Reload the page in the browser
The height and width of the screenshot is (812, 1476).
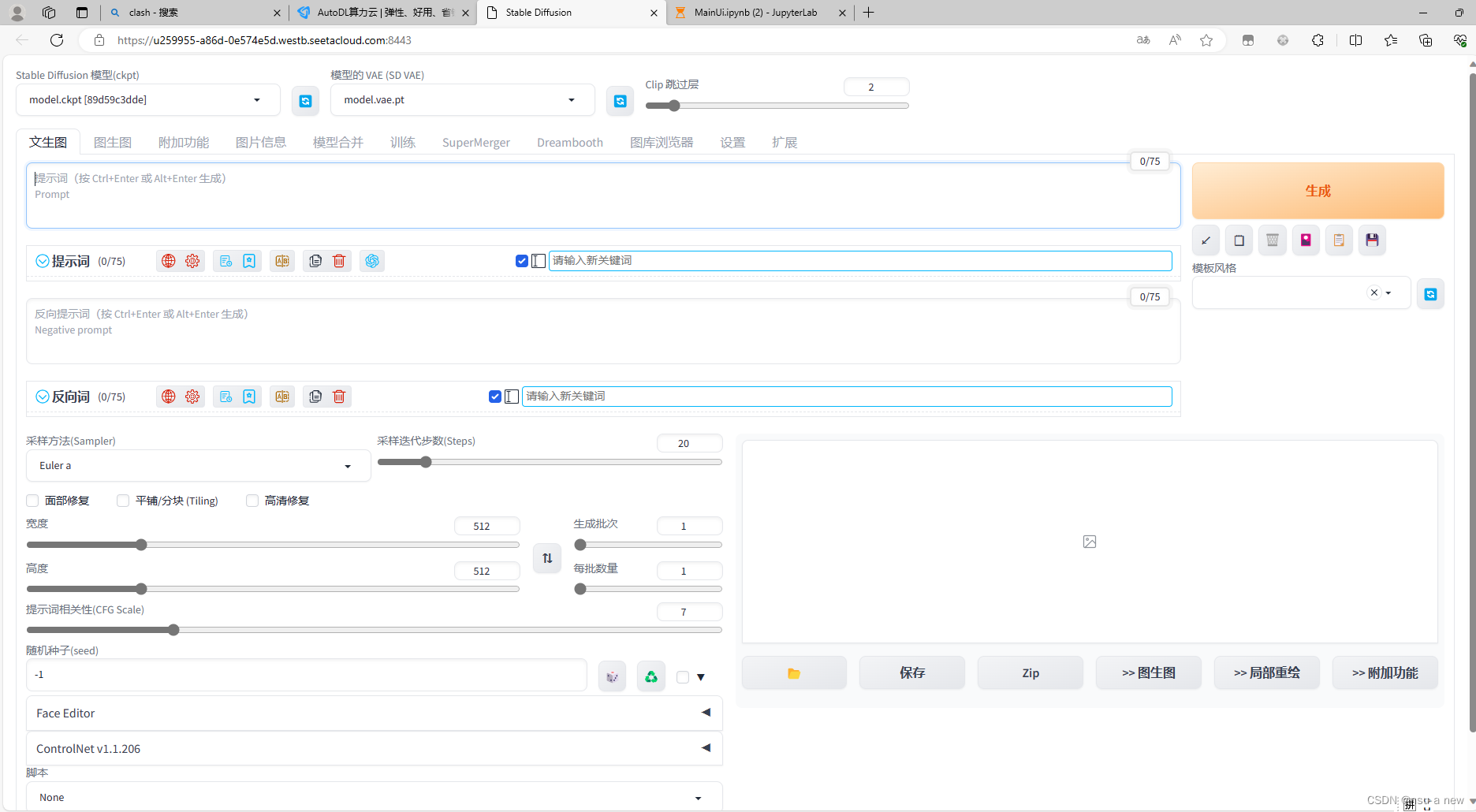(57, 40)
